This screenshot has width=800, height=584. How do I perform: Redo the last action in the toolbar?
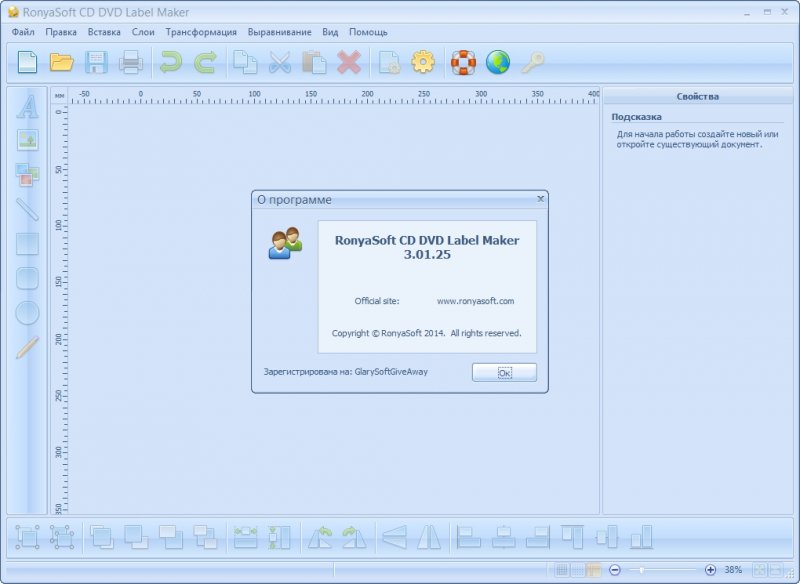coord(206,63)
